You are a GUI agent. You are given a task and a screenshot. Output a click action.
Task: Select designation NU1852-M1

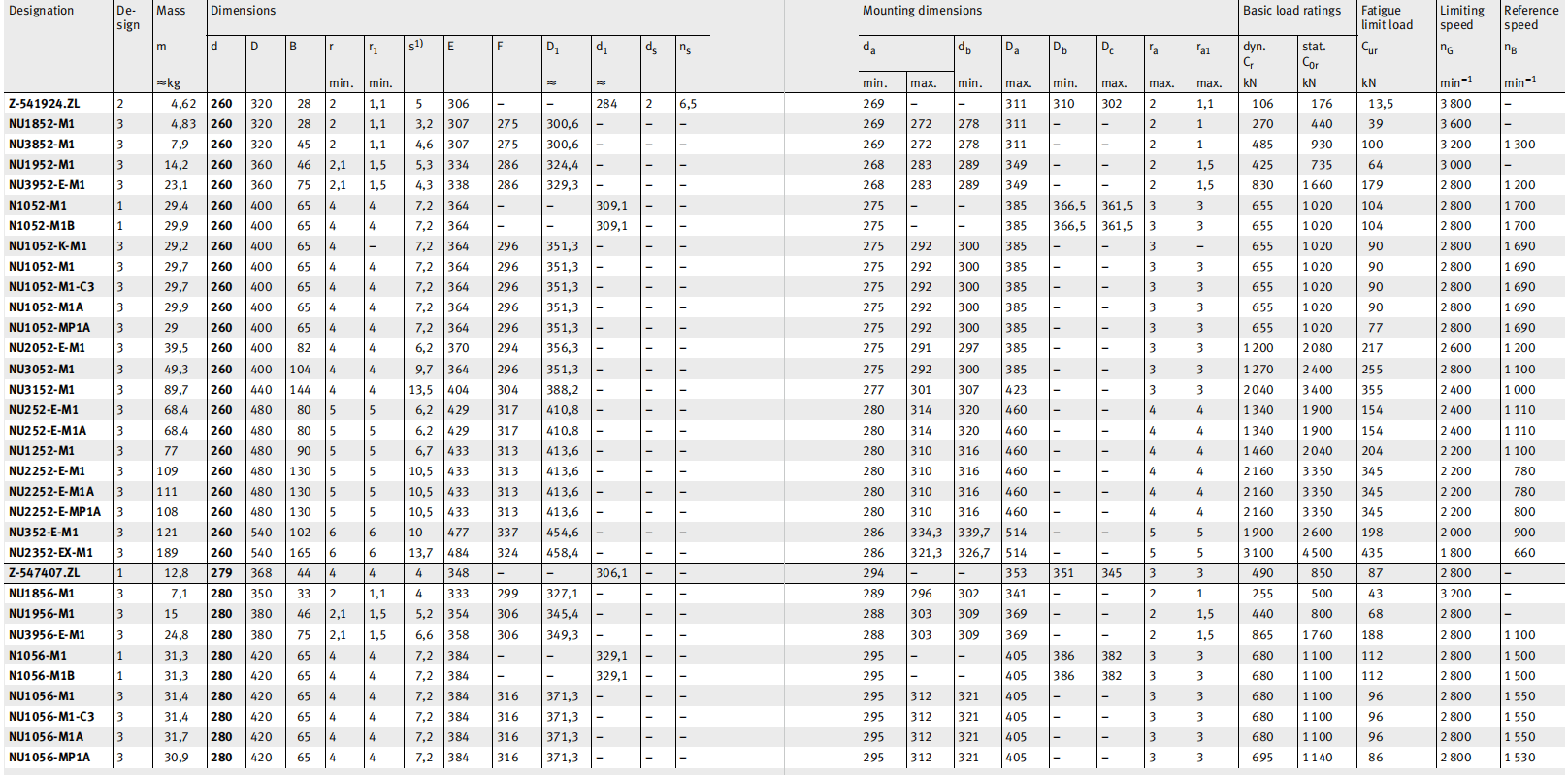[x=42, y=124]
